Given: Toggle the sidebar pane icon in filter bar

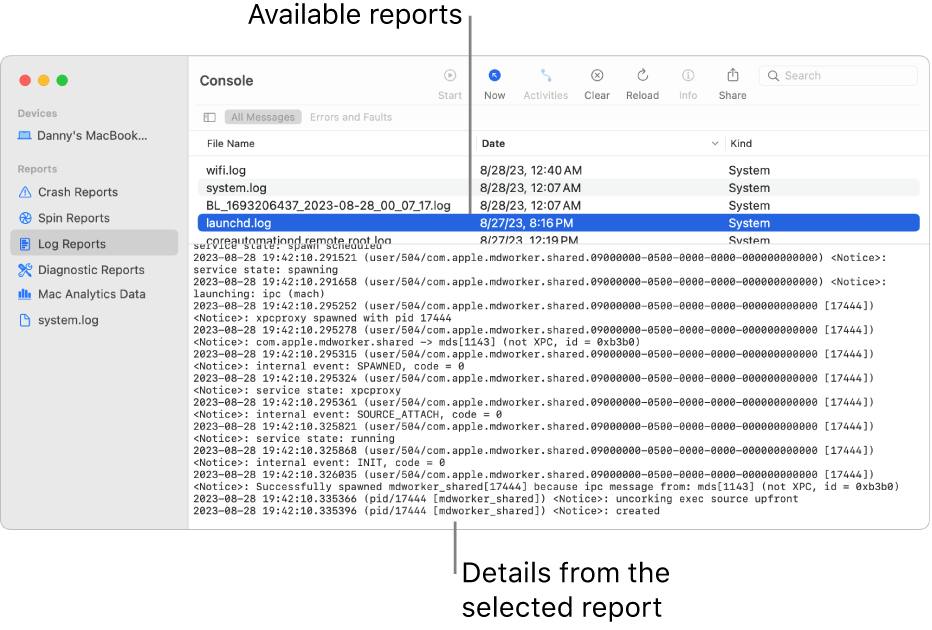Looking at the screenshot, I should (209, 118).
